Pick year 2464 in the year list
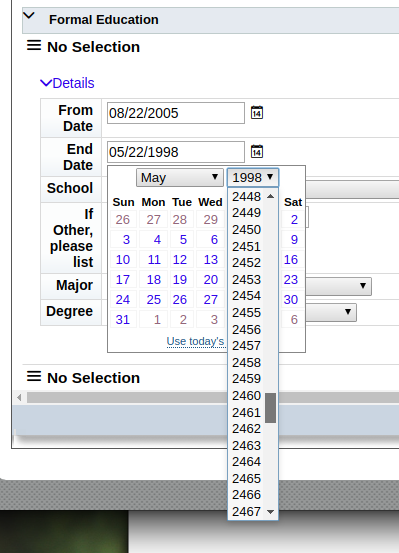The image size is (399, 553). click(246, 462)
